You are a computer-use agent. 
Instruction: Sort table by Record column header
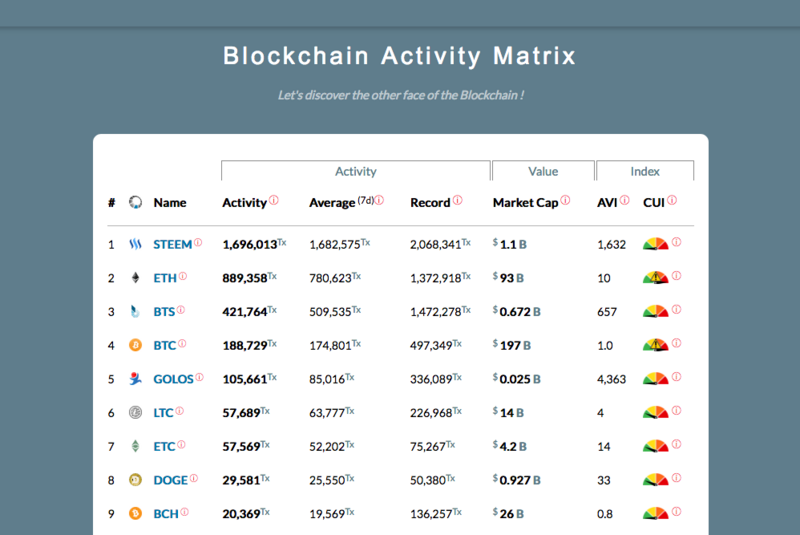click(430, 202)
